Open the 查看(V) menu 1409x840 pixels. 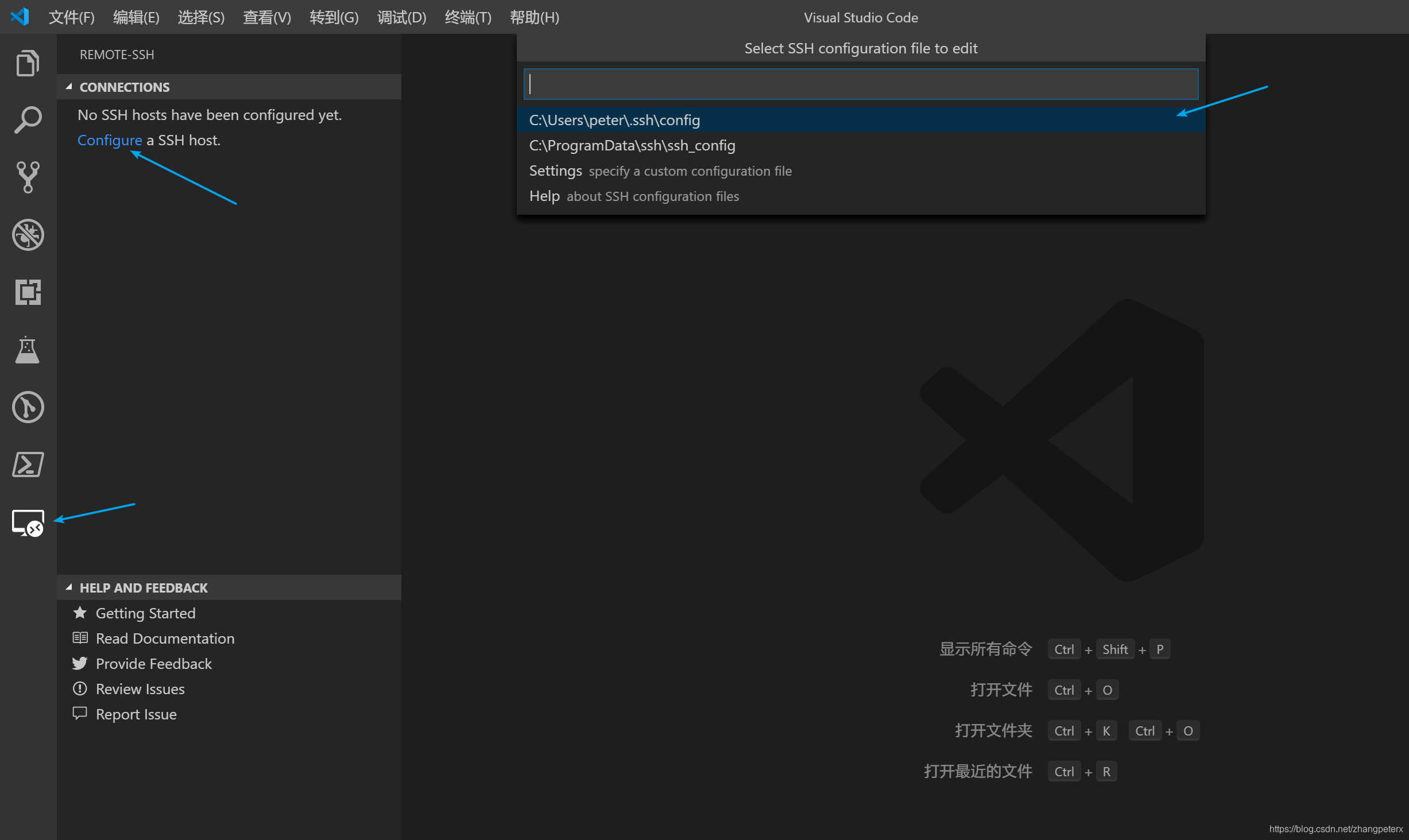click(267, 17)
